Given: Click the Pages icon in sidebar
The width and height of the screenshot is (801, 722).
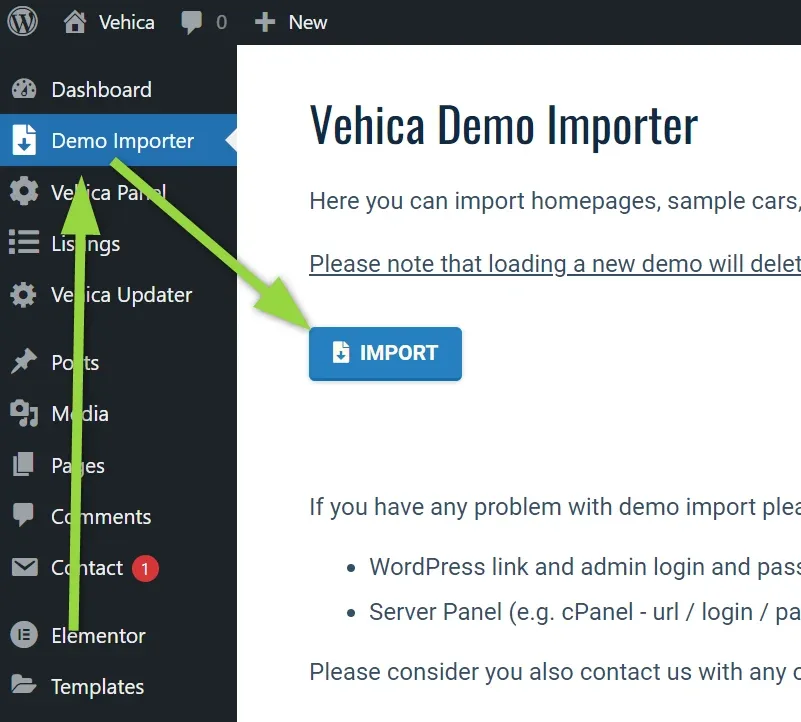Looking at the screenshot, I should pos(23,464).
